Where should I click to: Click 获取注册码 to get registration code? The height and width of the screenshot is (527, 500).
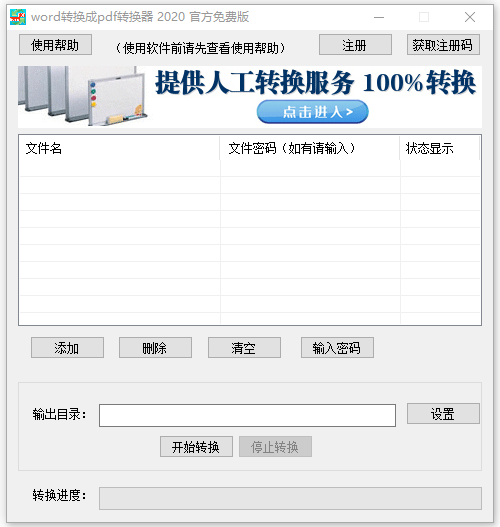point(443,44)
